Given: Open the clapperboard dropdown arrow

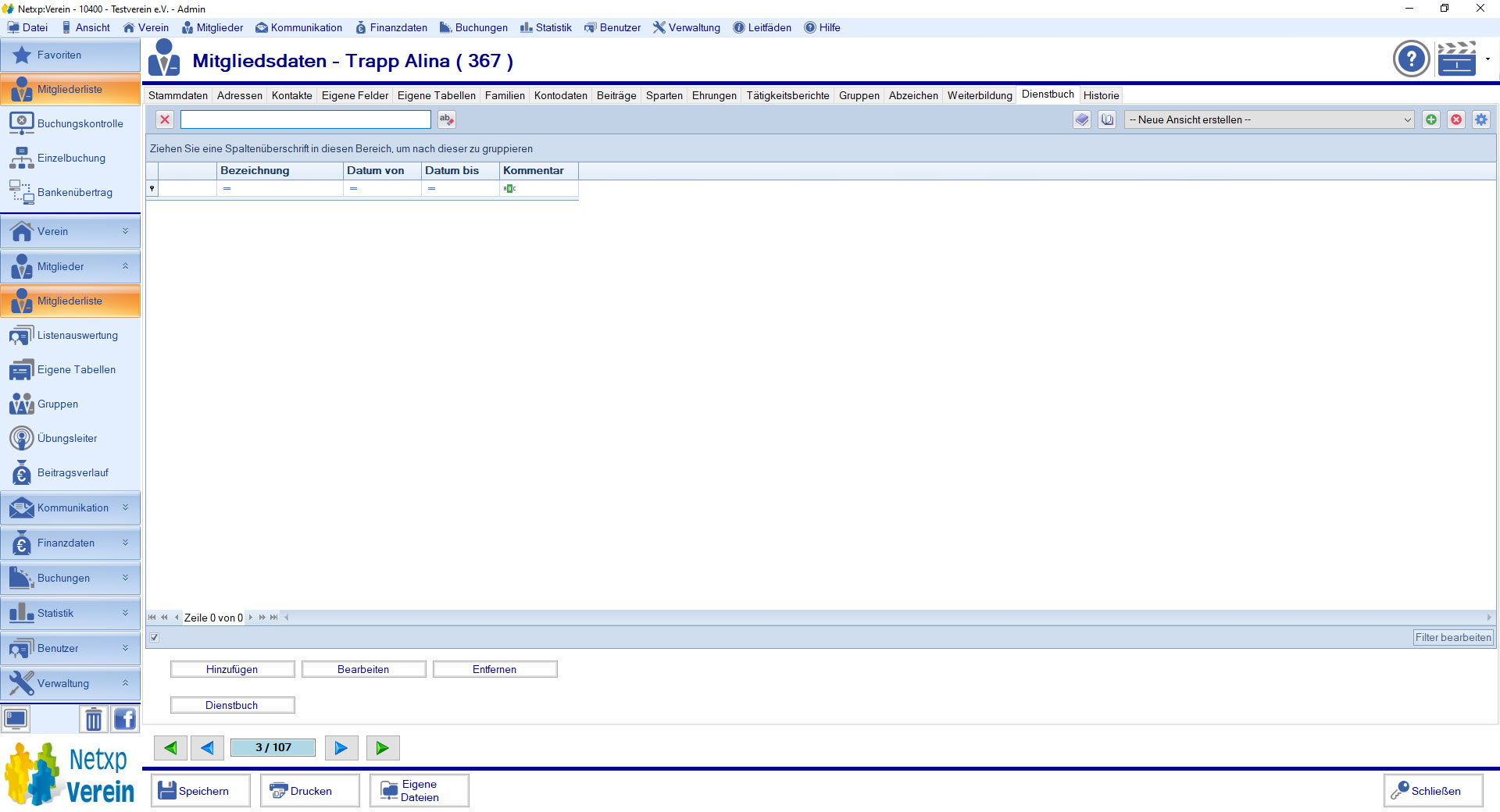Looking at the screenshot, I should coord(1487,59).
